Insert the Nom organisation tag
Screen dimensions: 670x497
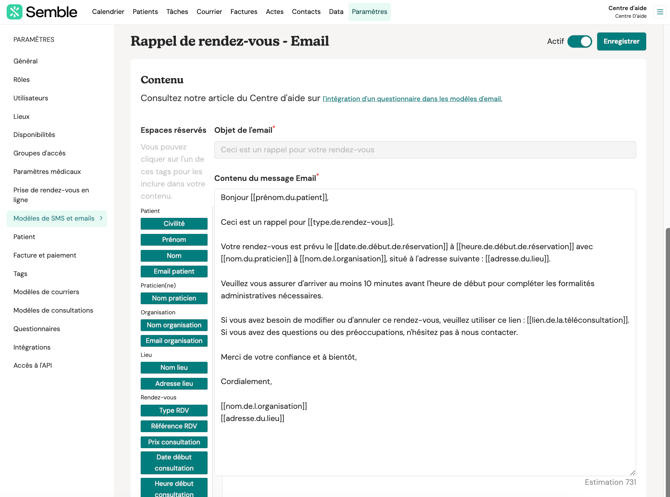(x=174, y=325)
